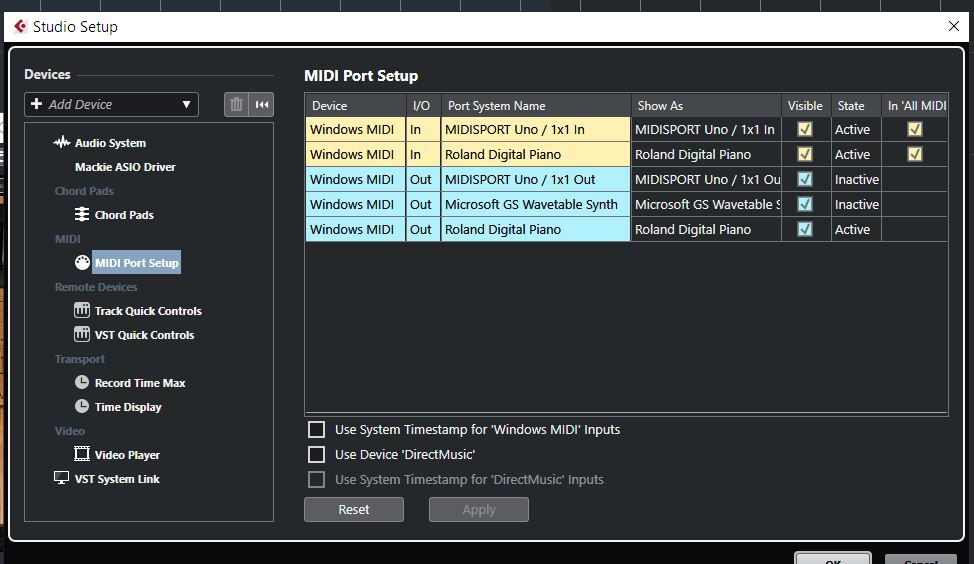
Task: Toggle In 'All MIDI' for MIDISPORT Uno In
Action: point(915,129)
